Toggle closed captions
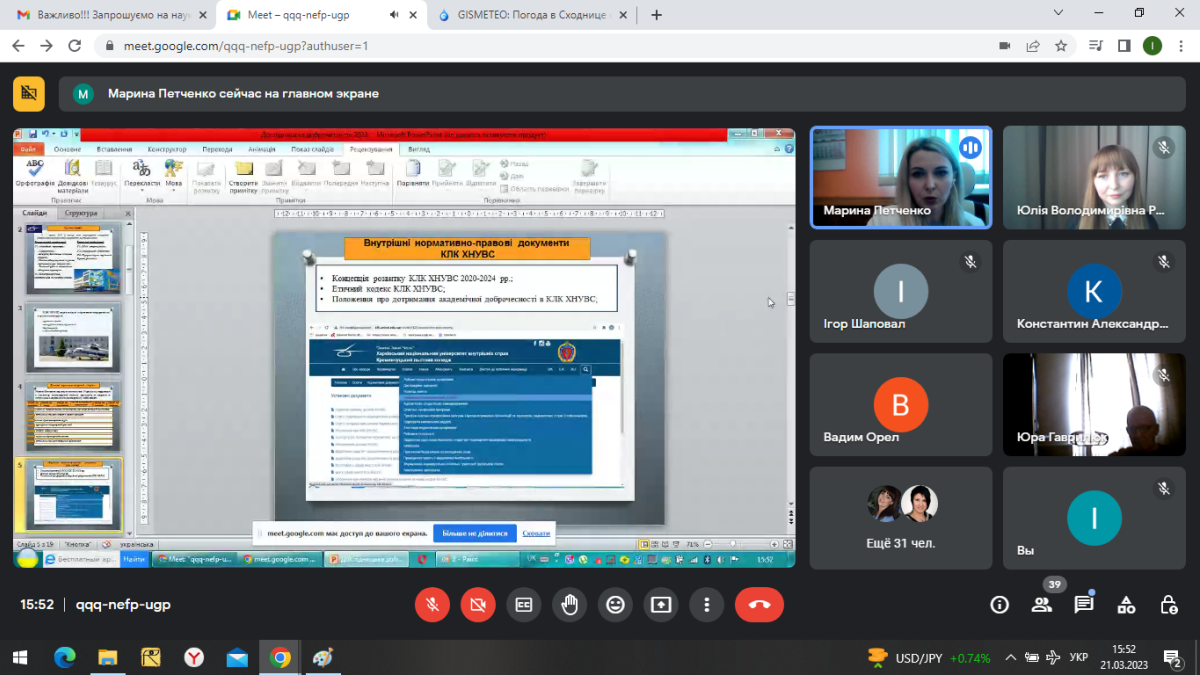Image resolution: width=1200 pixels, height=675 pixels. coord(523,605)
